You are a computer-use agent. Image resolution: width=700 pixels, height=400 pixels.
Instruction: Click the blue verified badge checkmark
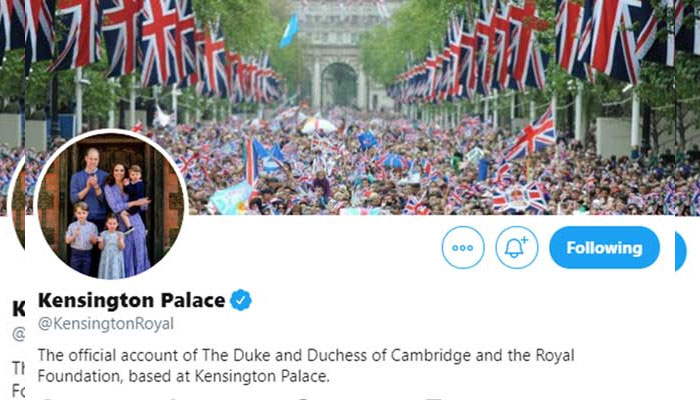click(x=242, y=300)
